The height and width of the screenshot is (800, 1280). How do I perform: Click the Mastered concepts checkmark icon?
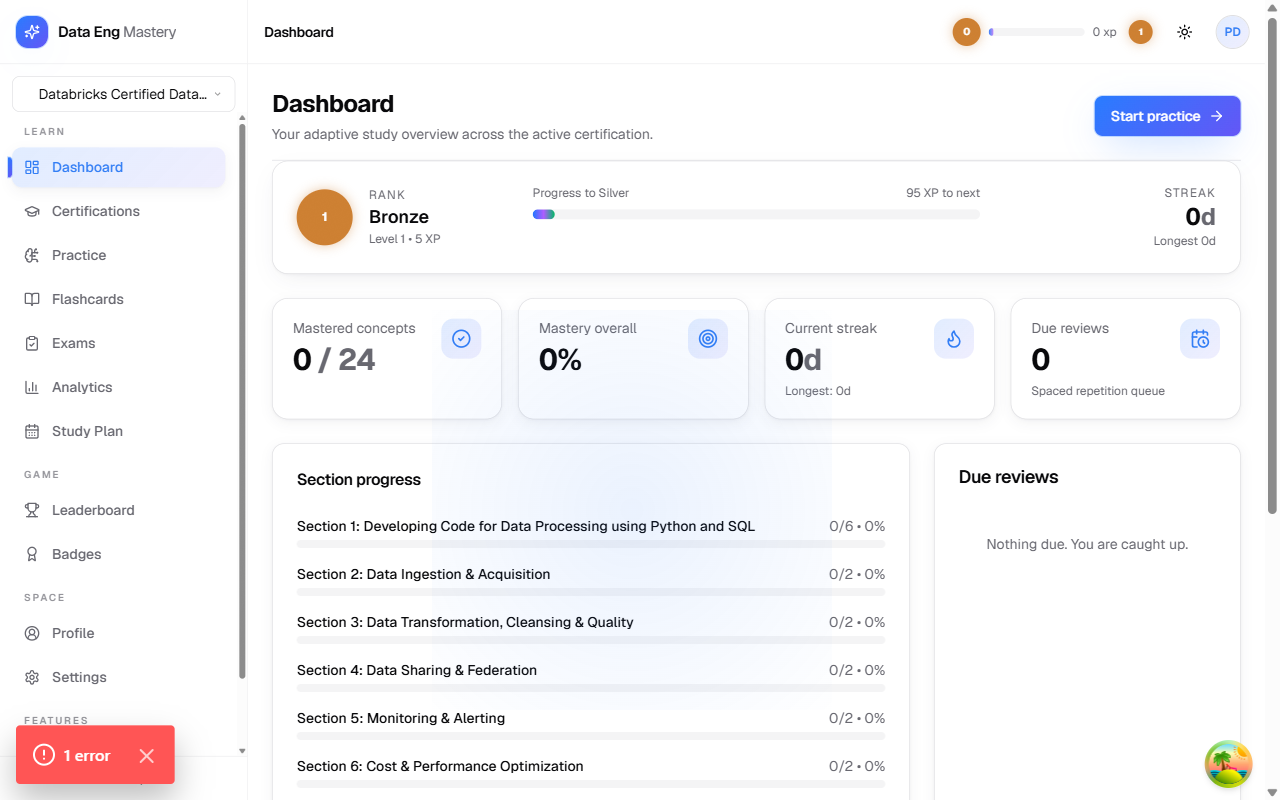[461, 339]
